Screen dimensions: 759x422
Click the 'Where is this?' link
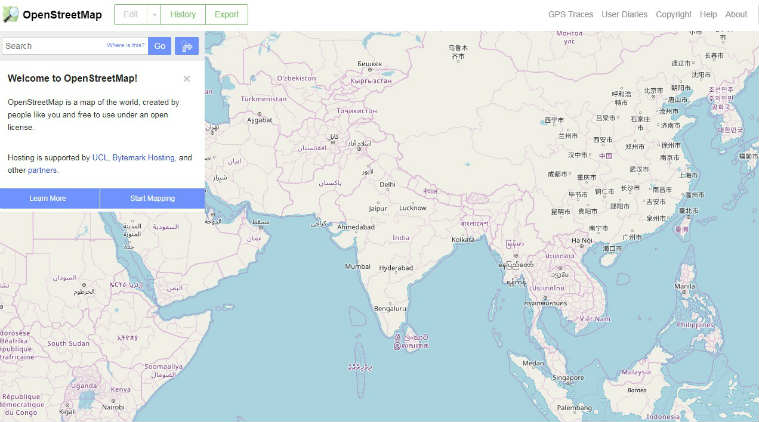pyautogui.click(x=125, y=45)
